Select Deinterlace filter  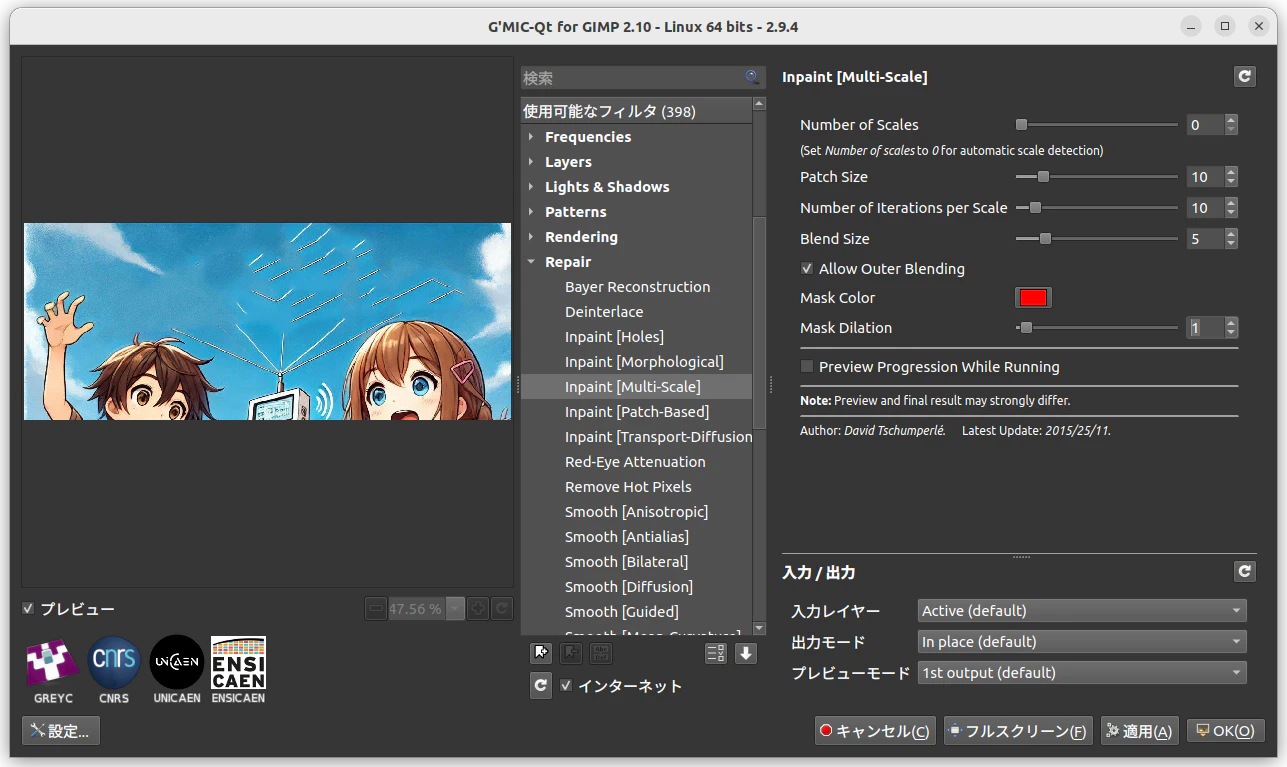coord(604,312)
